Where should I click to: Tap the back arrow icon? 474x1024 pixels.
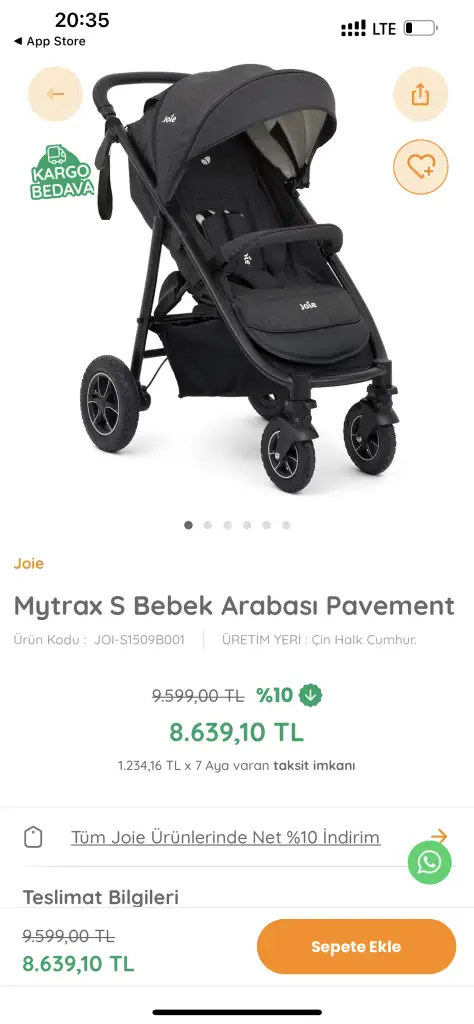point(55,94)
